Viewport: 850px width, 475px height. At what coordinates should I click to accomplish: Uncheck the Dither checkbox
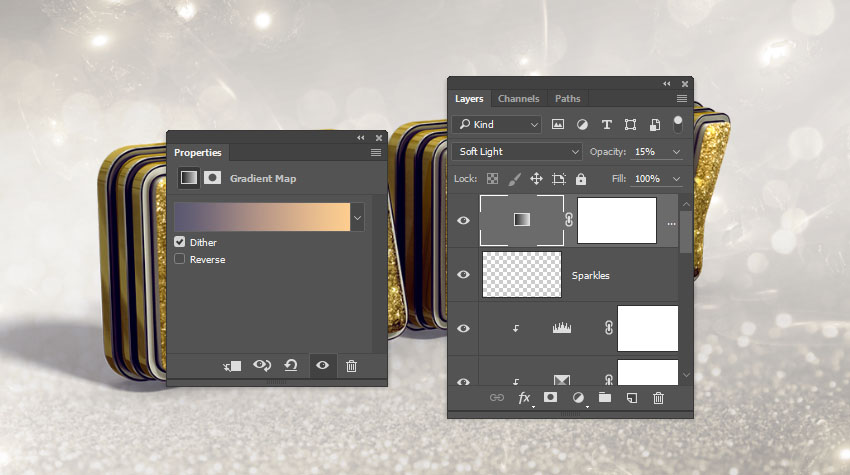coord(180,242)
